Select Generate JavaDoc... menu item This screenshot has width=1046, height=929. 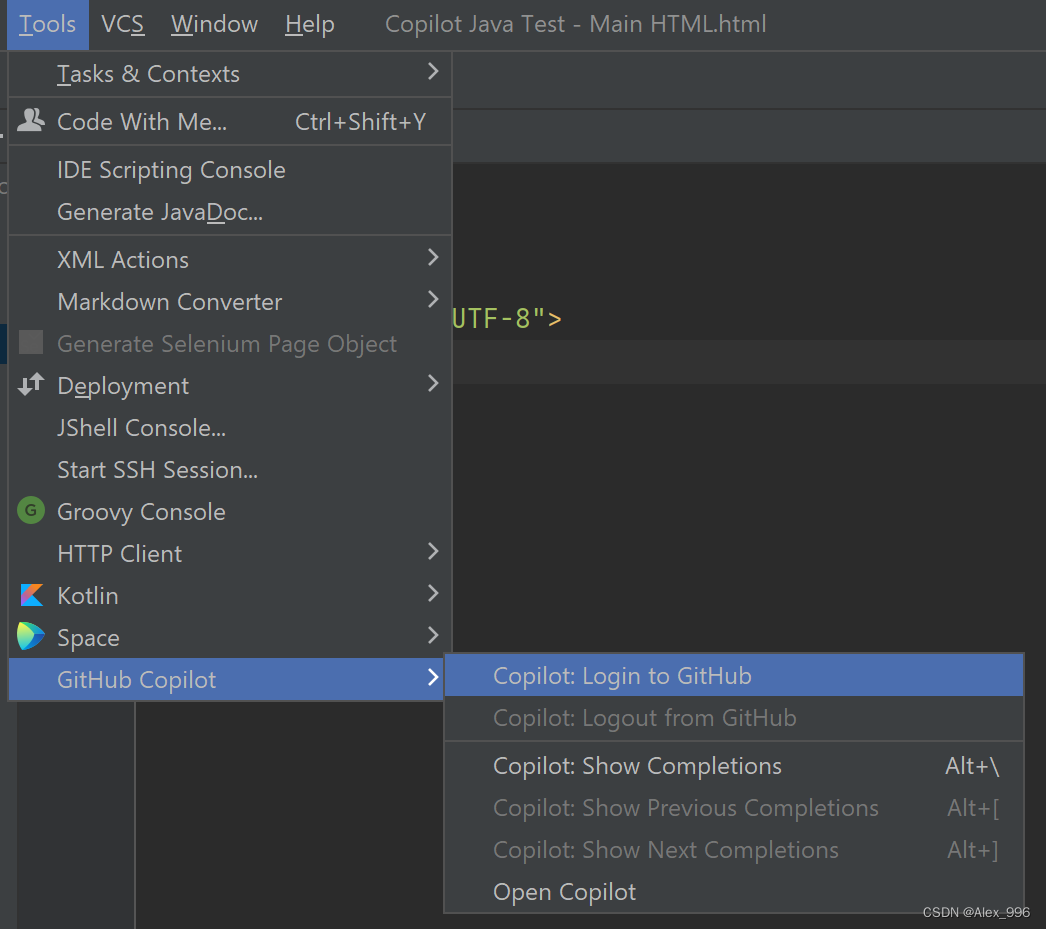230,212
